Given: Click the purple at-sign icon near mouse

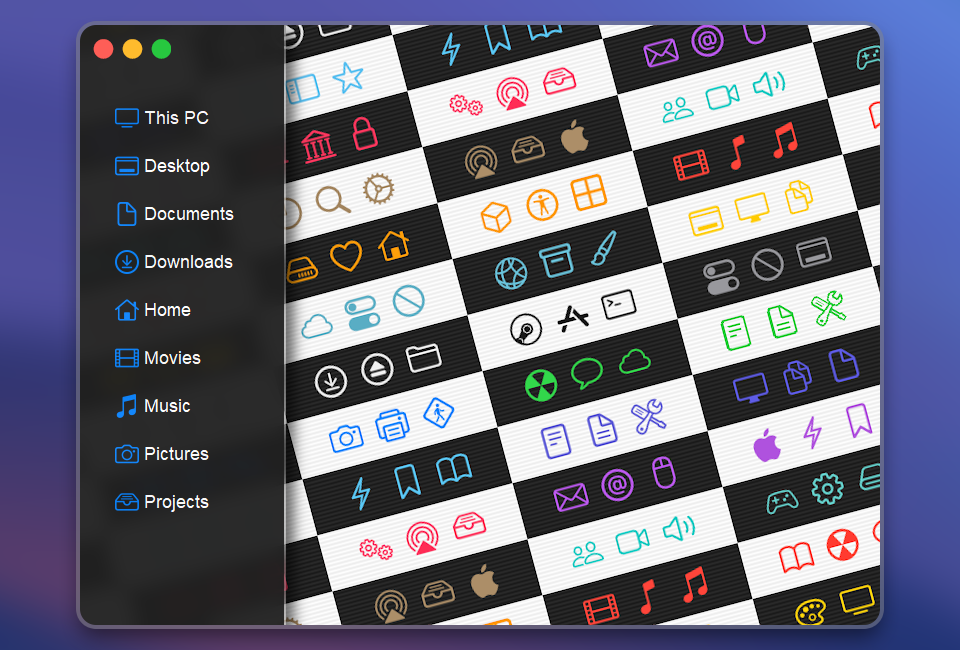Looking at the screenshot, I should coord(617,485).
